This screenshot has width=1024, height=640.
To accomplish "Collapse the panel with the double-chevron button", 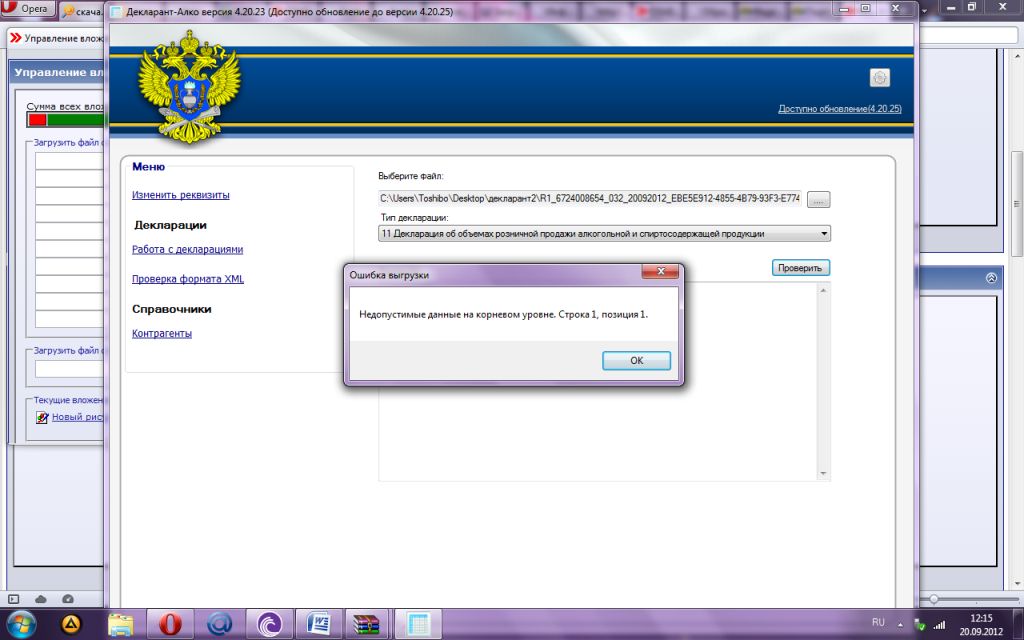I will click(991, 278).
